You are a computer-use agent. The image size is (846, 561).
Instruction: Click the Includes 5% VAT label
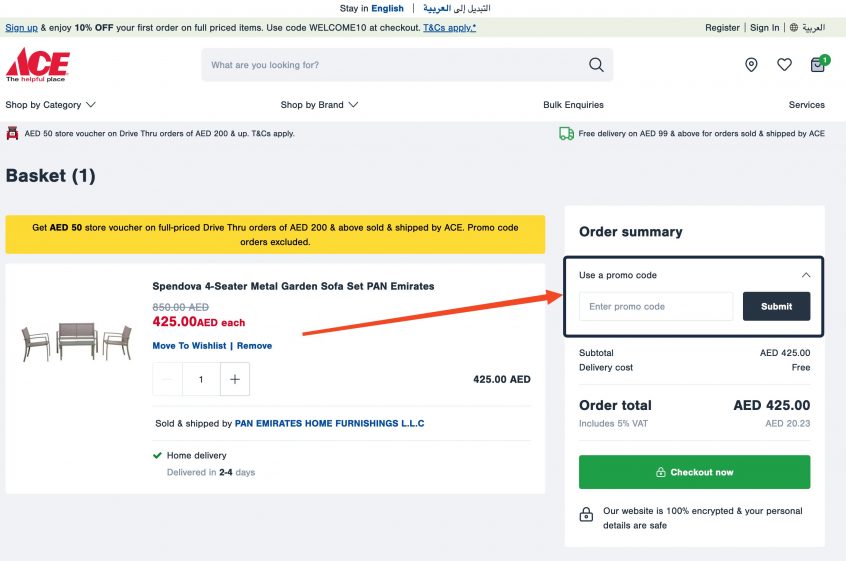pos(613,423)
